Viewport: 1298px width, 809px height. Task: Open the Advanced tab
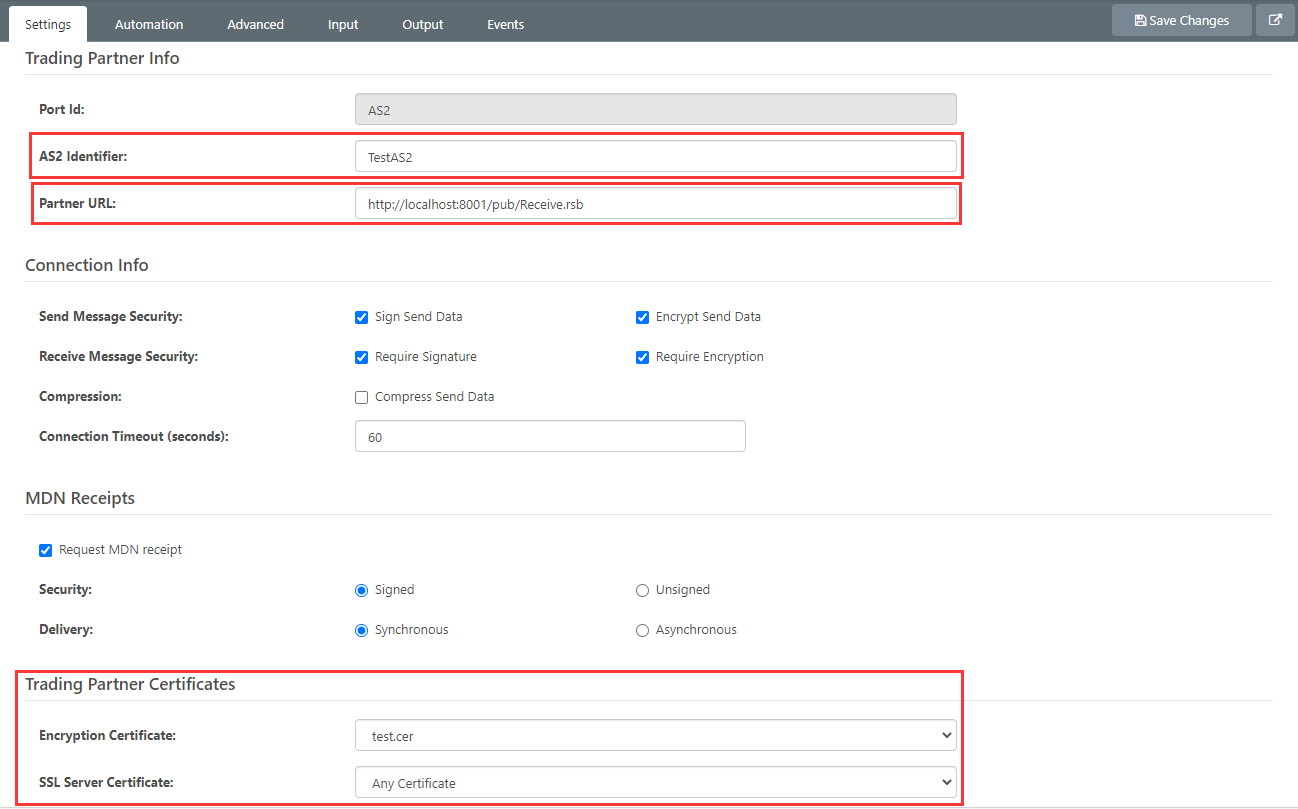click(x=255, y=24)
